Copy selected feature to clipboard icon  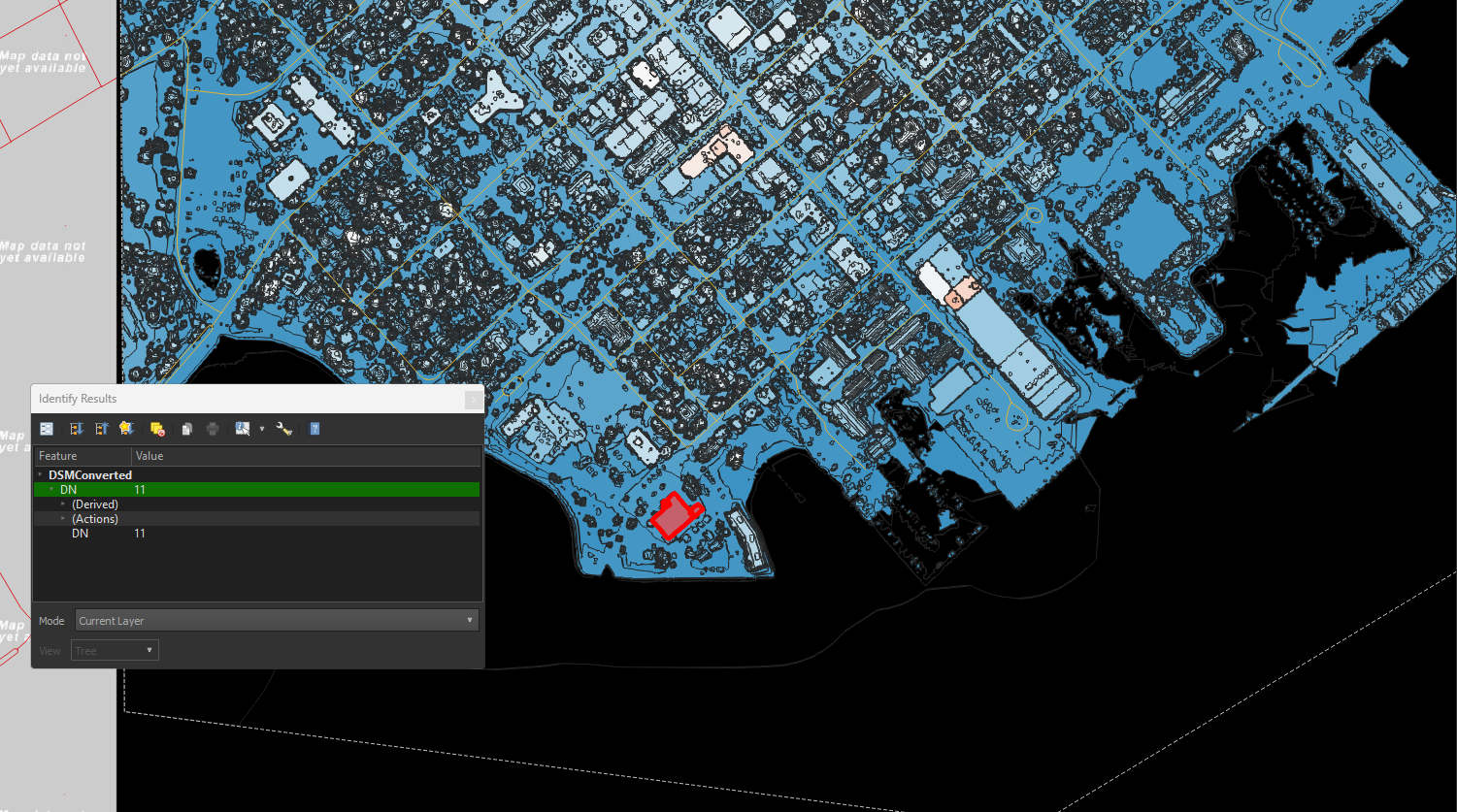[187, 429]
